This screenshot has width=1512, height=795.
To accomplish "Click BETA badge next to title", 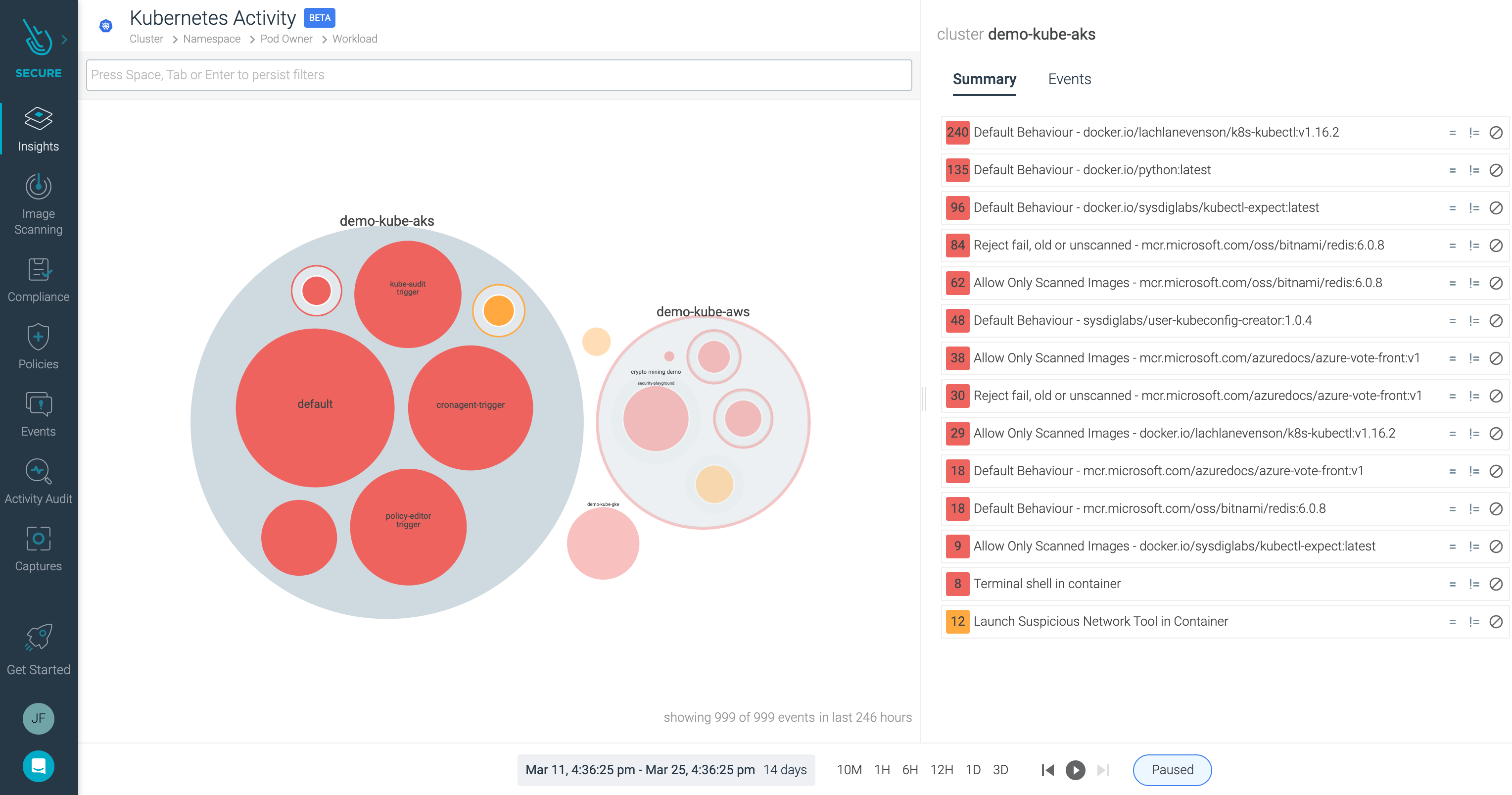I will [319, 18].
